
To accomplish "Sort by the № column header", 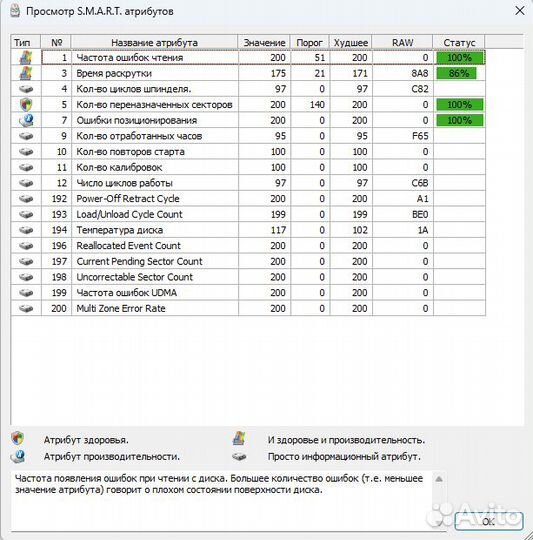I will point(56,42).
